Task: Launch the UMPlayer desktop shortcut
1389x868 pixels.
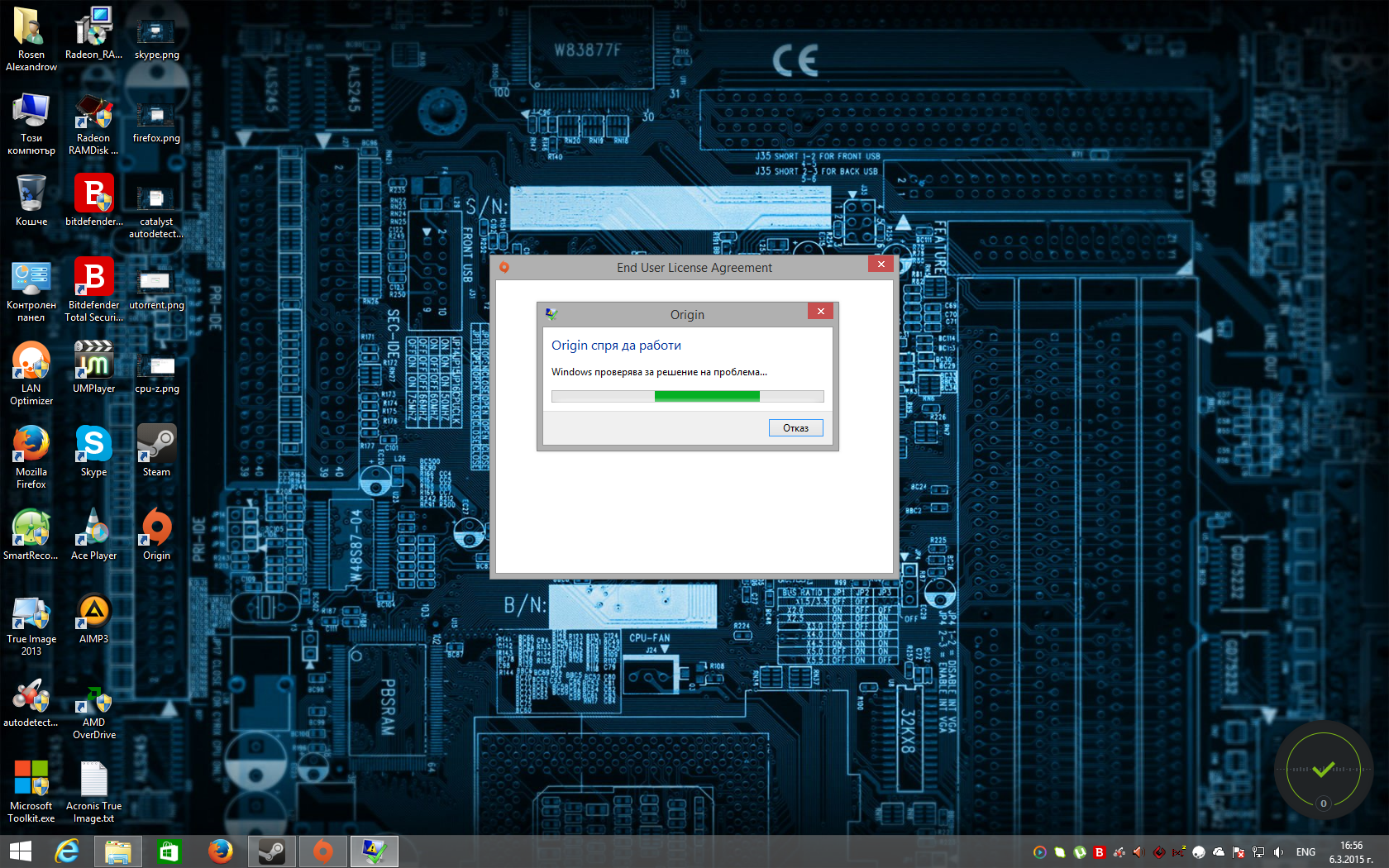Action: [93, 367]
